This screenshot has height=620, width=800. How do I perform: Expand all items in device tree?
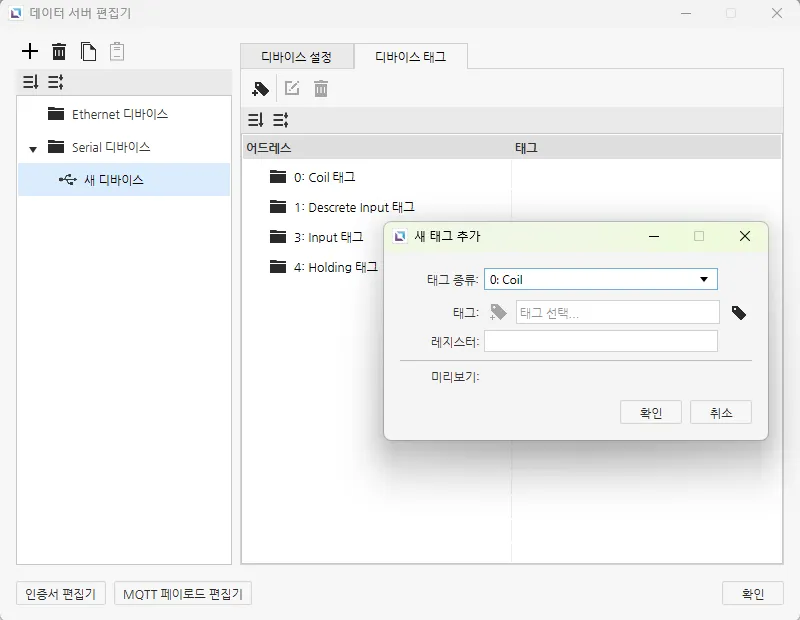30,83
